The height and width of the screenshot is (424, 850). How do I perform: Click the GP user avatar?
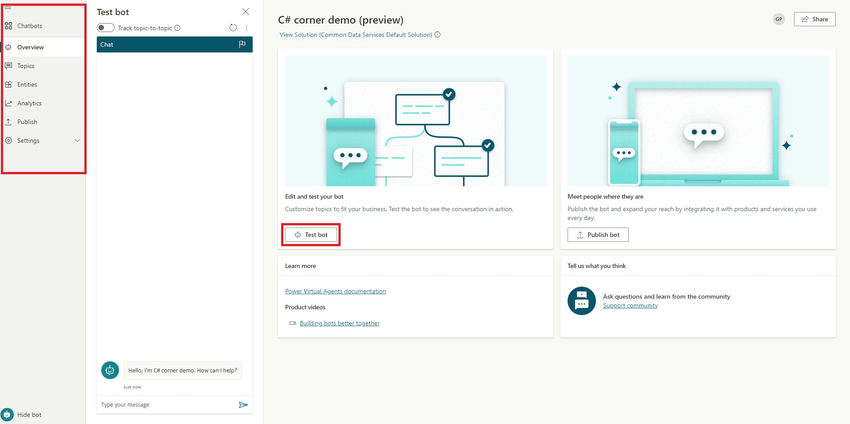[x=779, y=19]
